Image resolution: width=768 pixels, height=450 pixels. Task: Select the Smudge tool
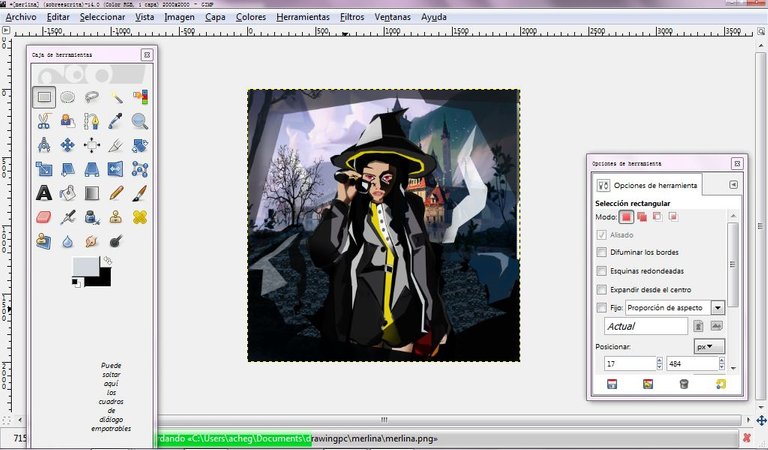[x=92, y=241]
